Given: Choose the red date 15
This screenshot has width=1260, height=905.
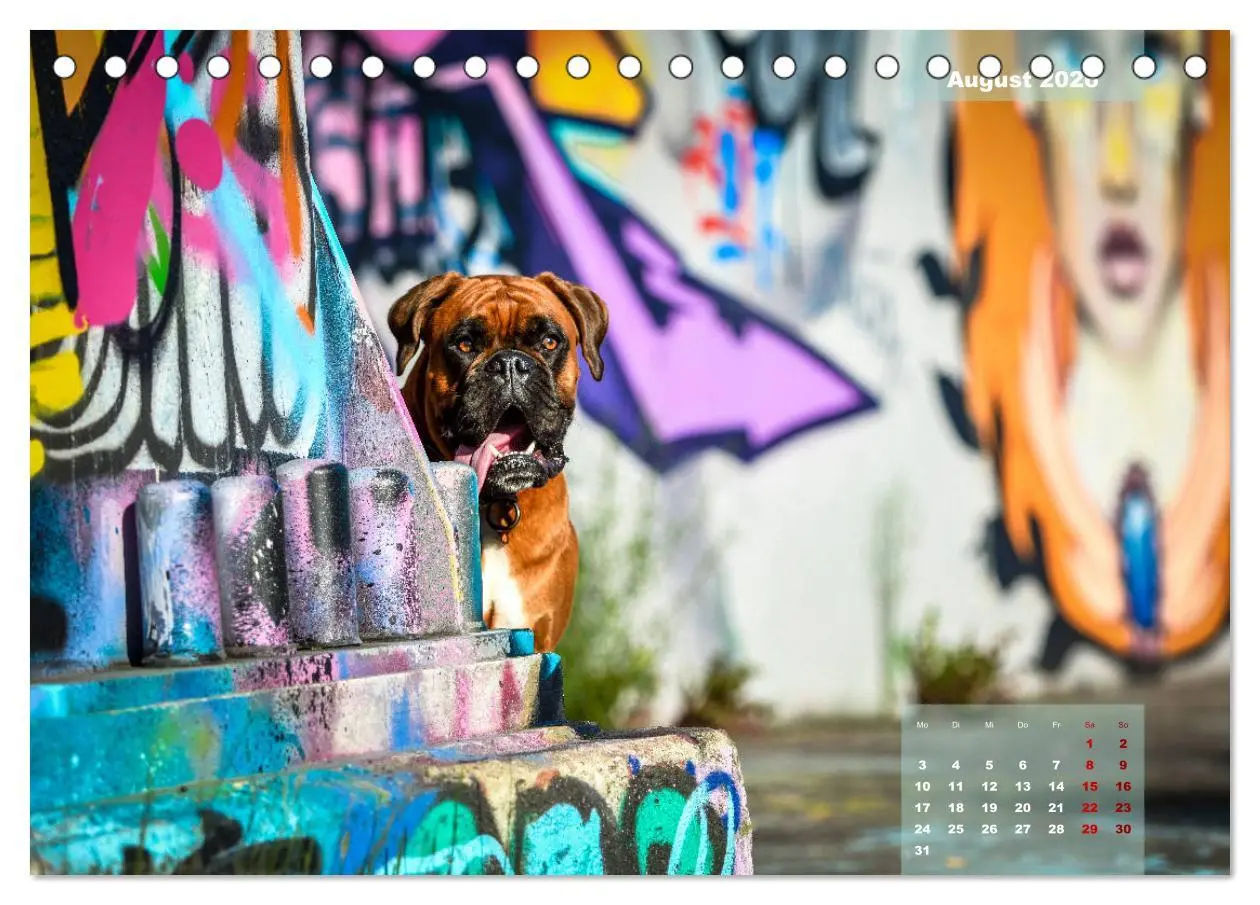Looking at the screenshot, I should coord(1089,787).
